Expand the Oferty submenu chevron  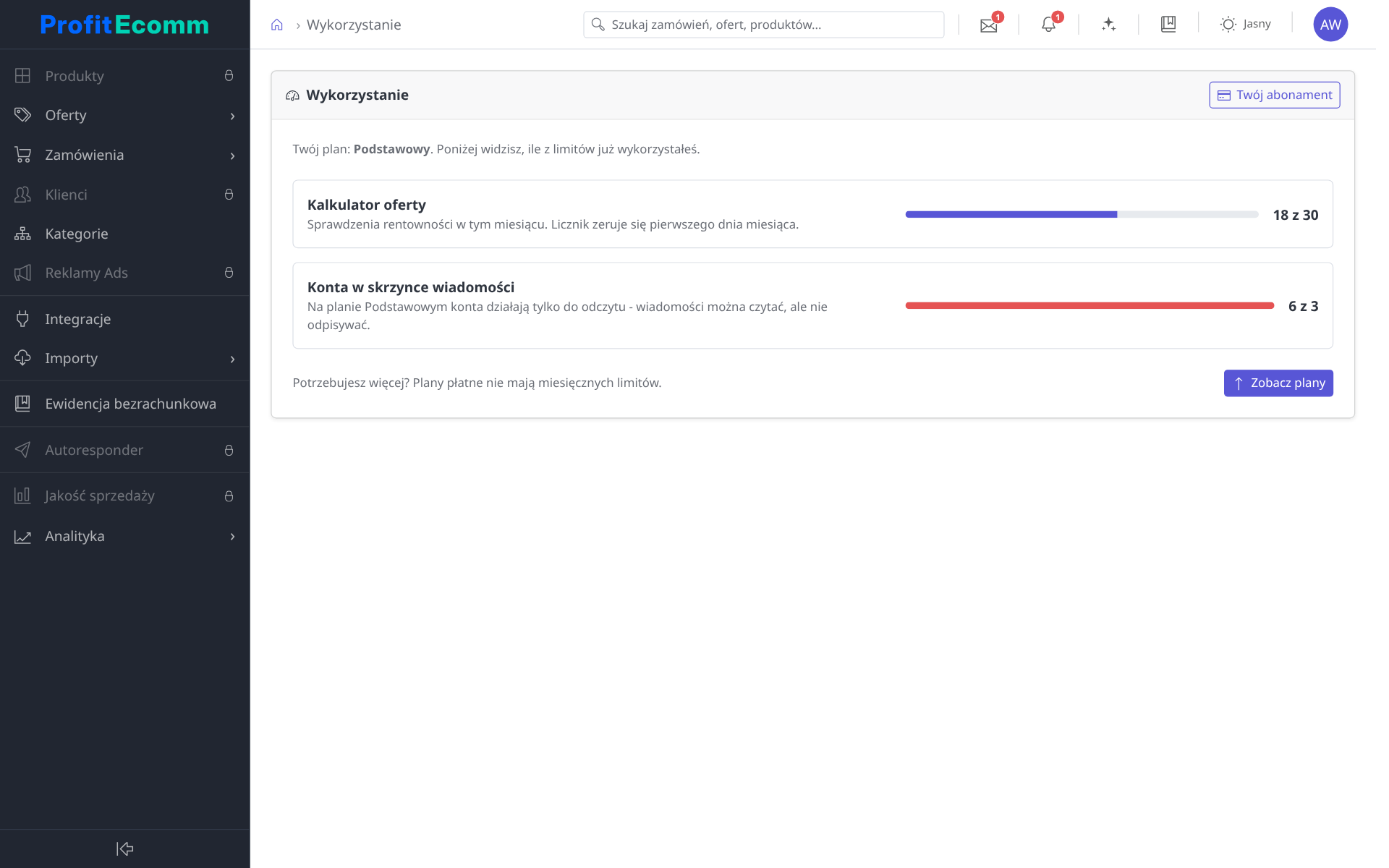[x=232, y=116]
